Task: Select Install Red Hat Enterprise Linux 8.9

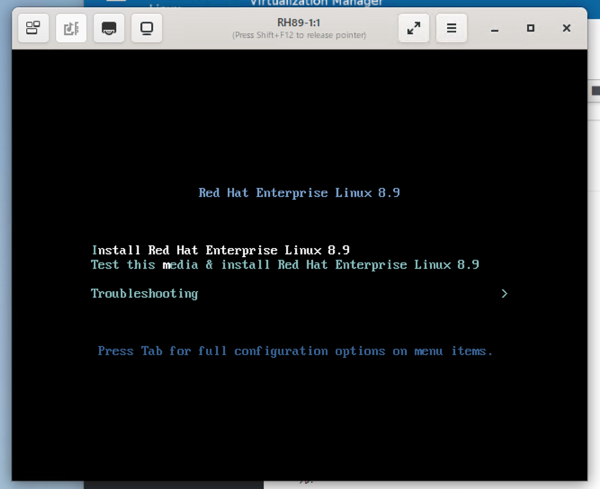Action: tap(221, 250)
